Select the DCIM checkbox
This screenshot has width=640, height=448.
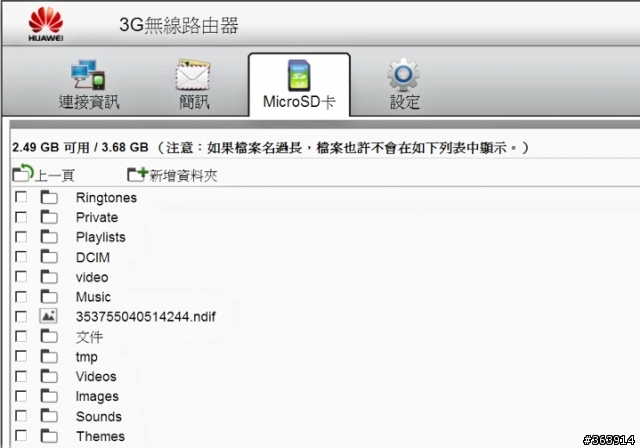(x=21, y=257)
